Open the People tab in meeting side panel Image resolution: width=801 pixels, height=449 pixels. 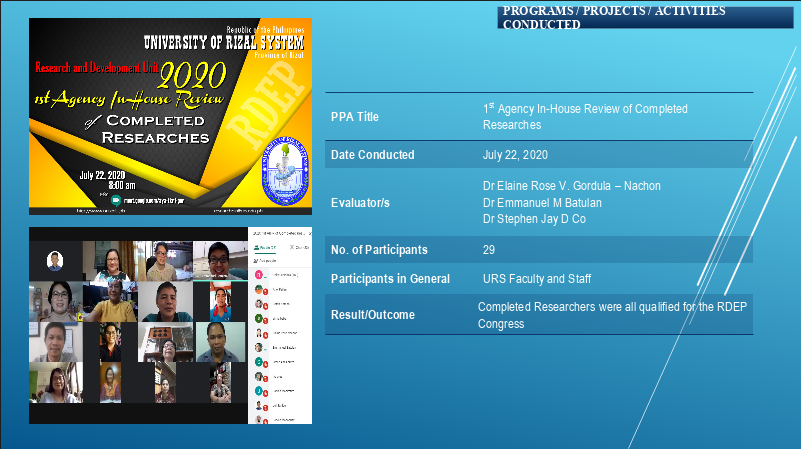click(265, 247)
